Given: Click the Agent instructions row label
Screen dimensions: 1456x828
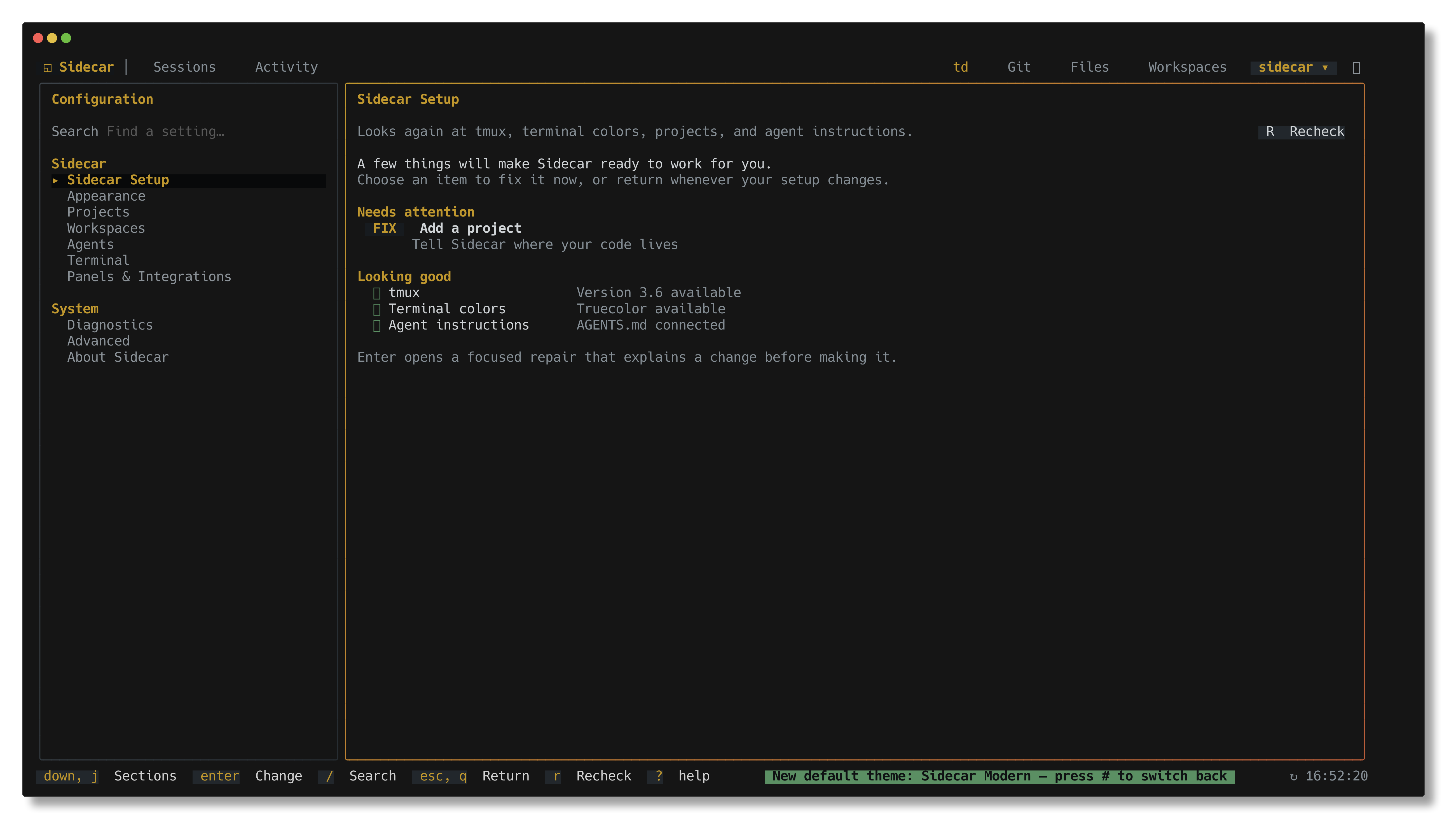Looking at the screenshot, I should pyautogui.click(x=458, y=325).
